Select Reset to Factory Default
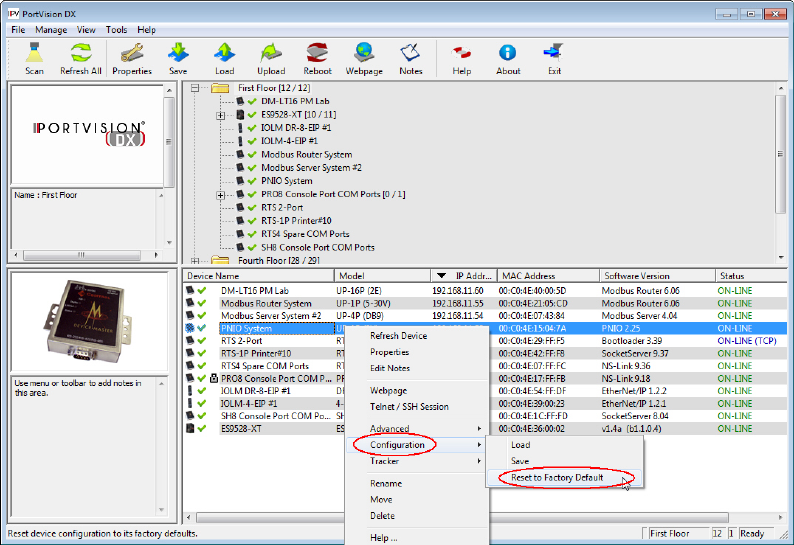Viewport: 794px width, 545px height. 557,478
